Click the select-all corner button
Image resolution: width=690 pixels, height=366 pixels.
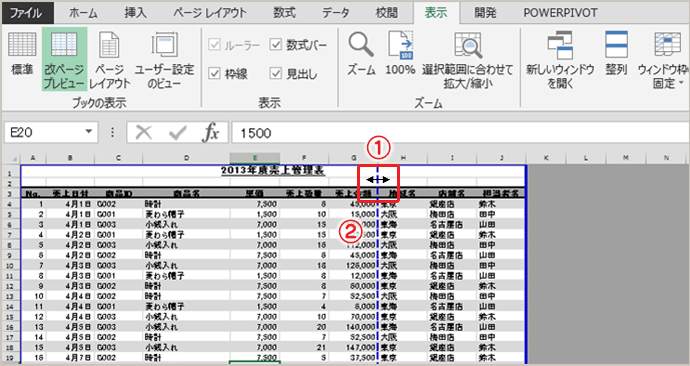click(12, 158)
